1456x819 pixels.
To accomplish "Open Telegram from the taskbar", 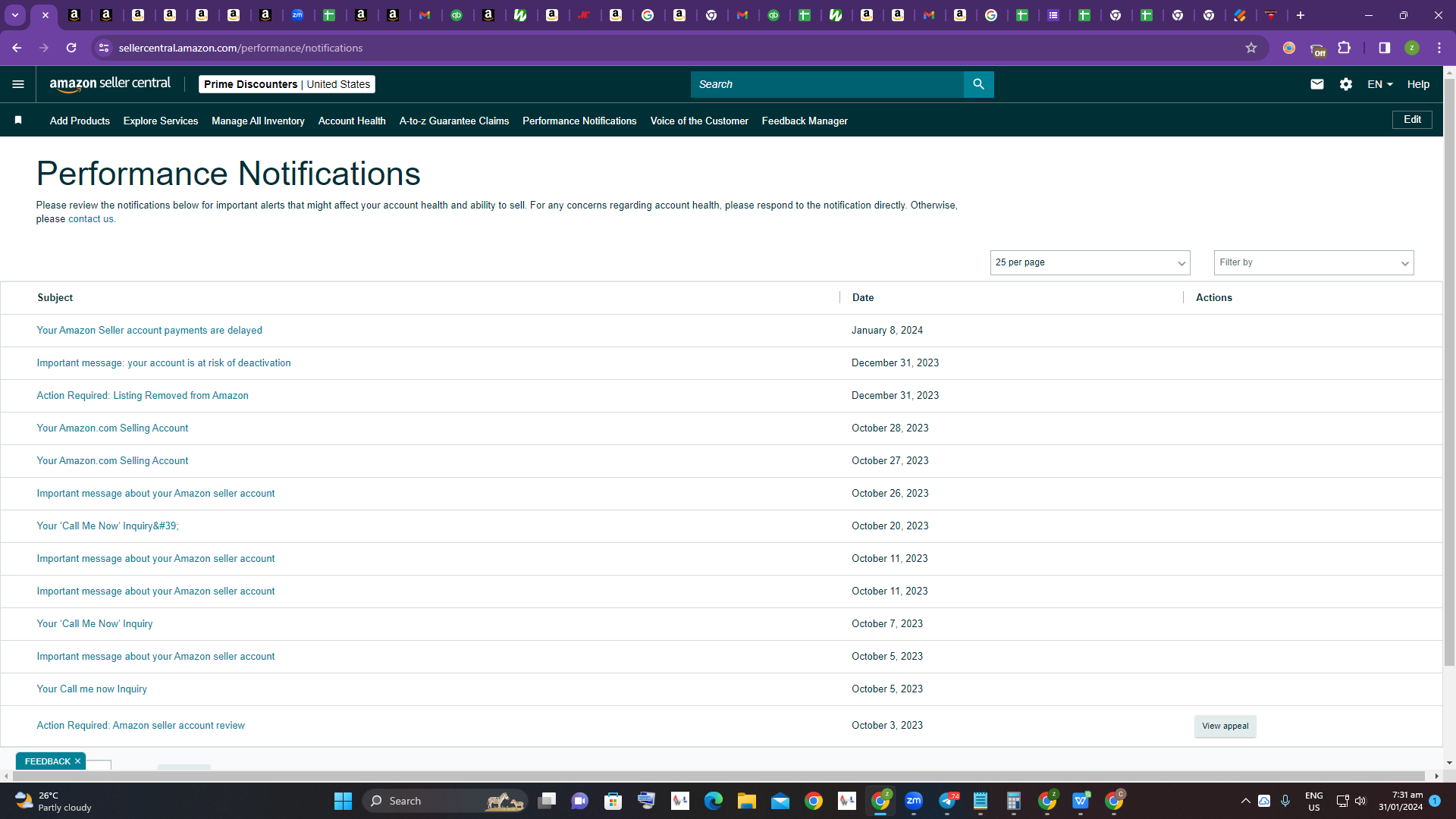I will point(948,801).
